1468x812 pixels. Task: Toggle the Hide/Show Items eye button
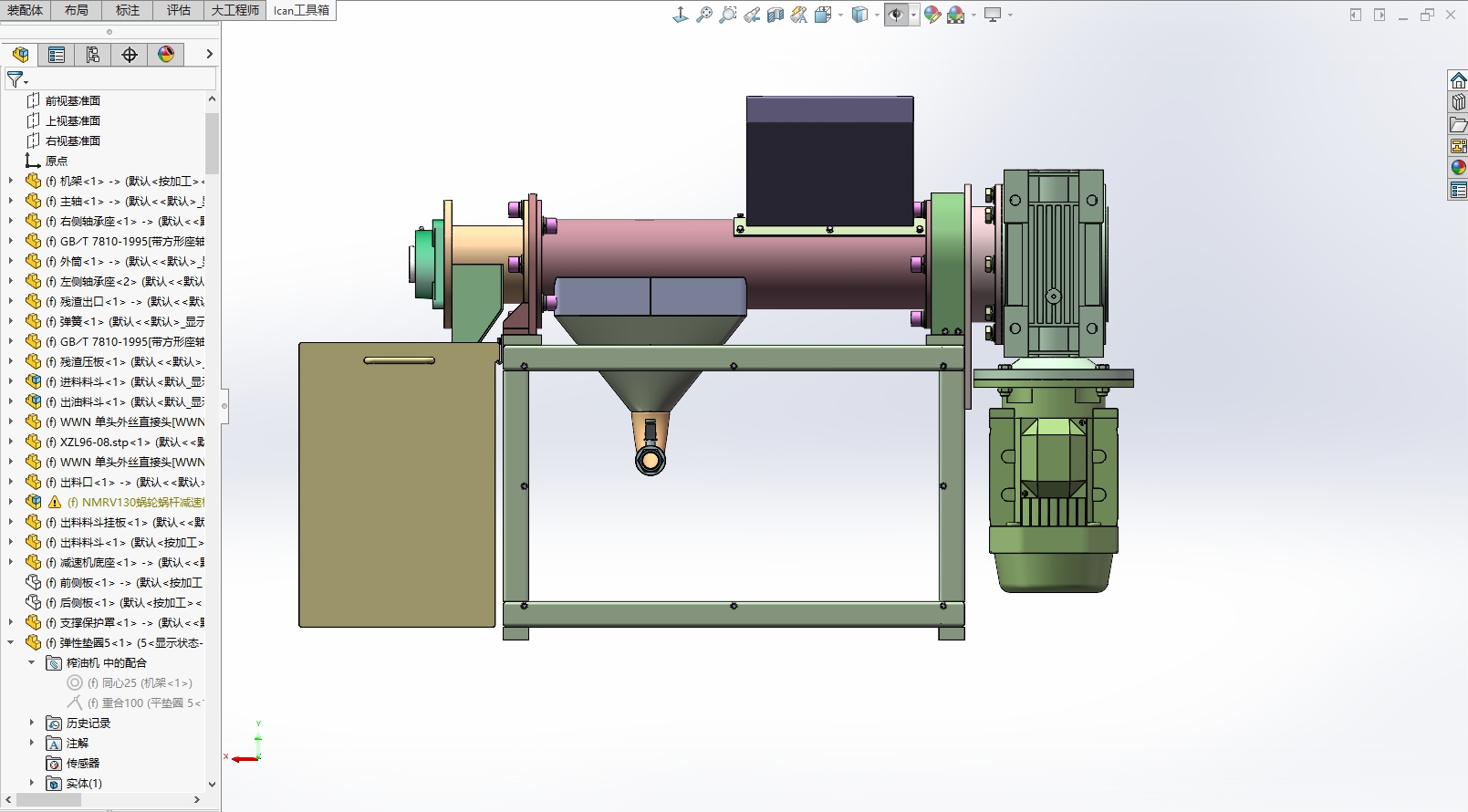coord(896,15)
